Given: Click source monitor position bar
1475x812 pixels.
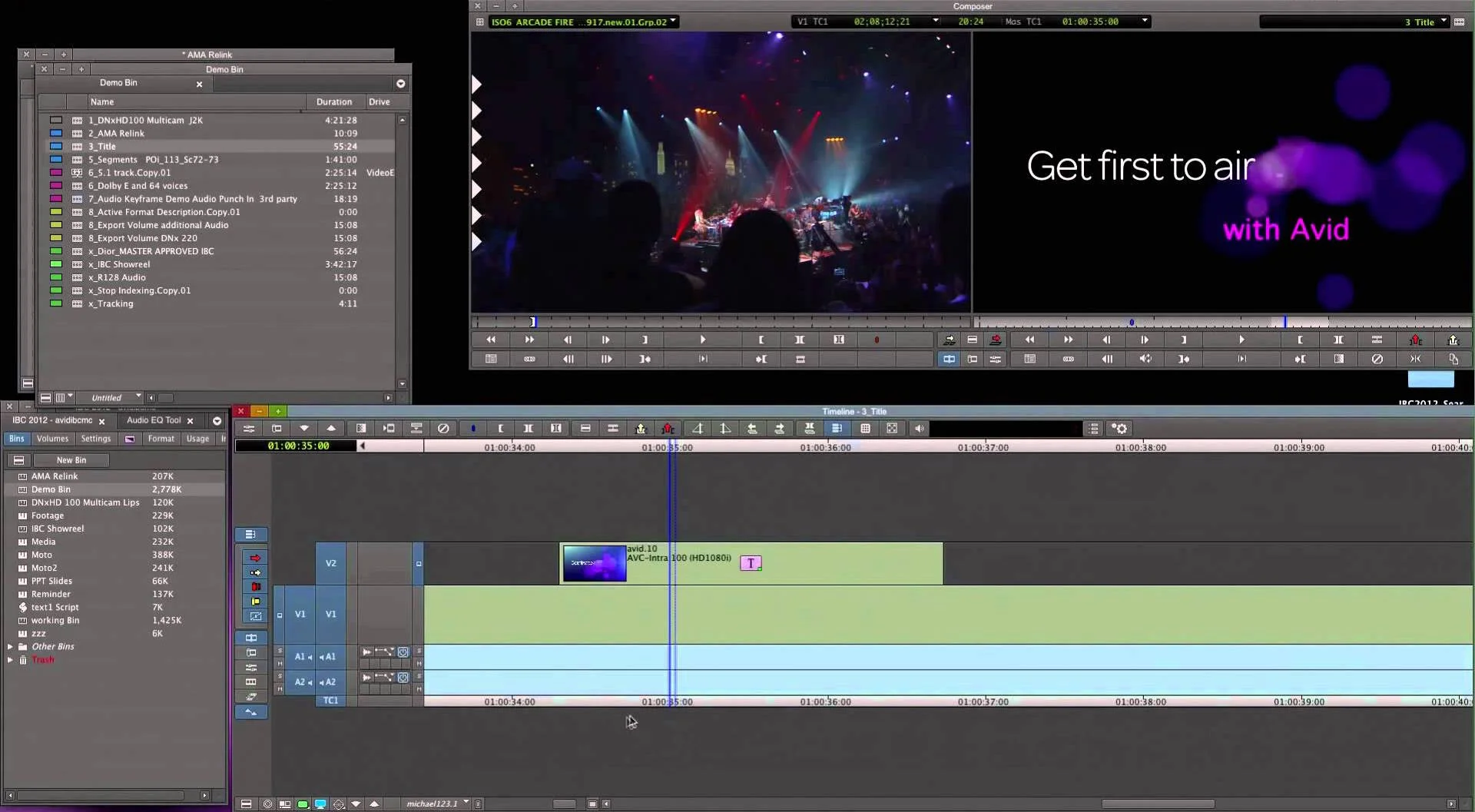Looking at the screenshot, I should 721,322.
